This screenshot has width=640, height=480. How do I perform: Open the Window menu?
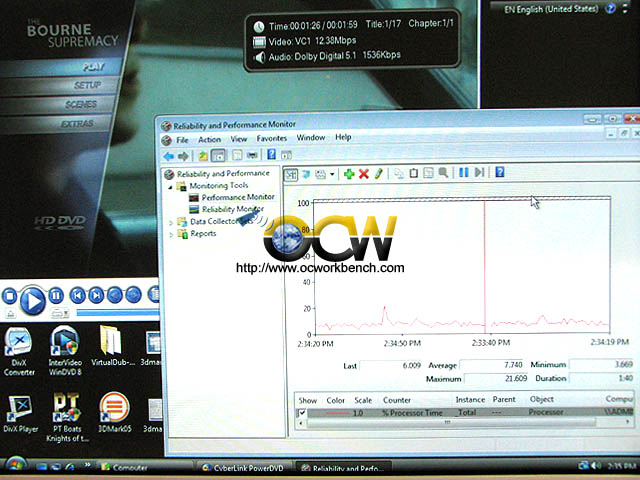(x=311, y=138)
